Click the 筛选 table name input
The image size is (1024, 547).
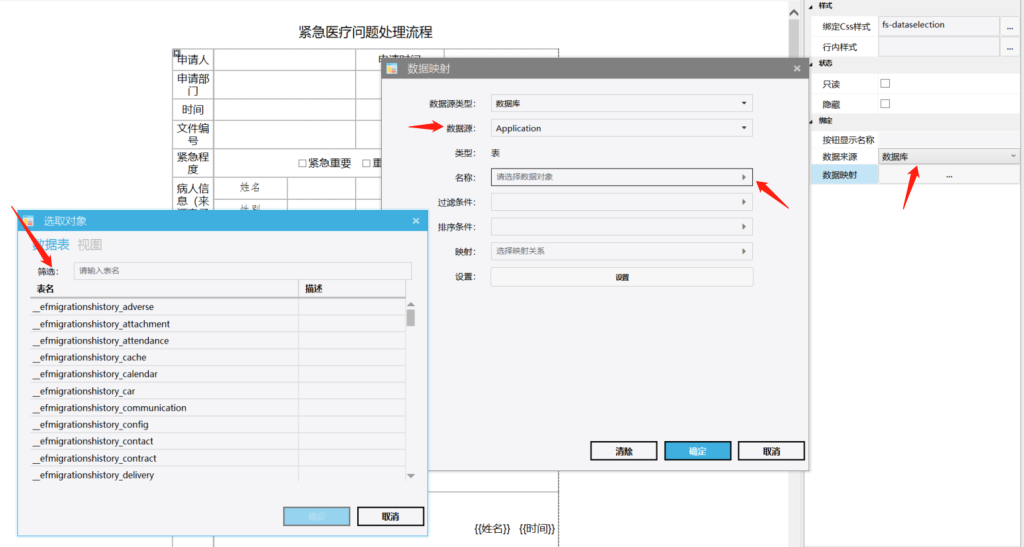(242, 271)
